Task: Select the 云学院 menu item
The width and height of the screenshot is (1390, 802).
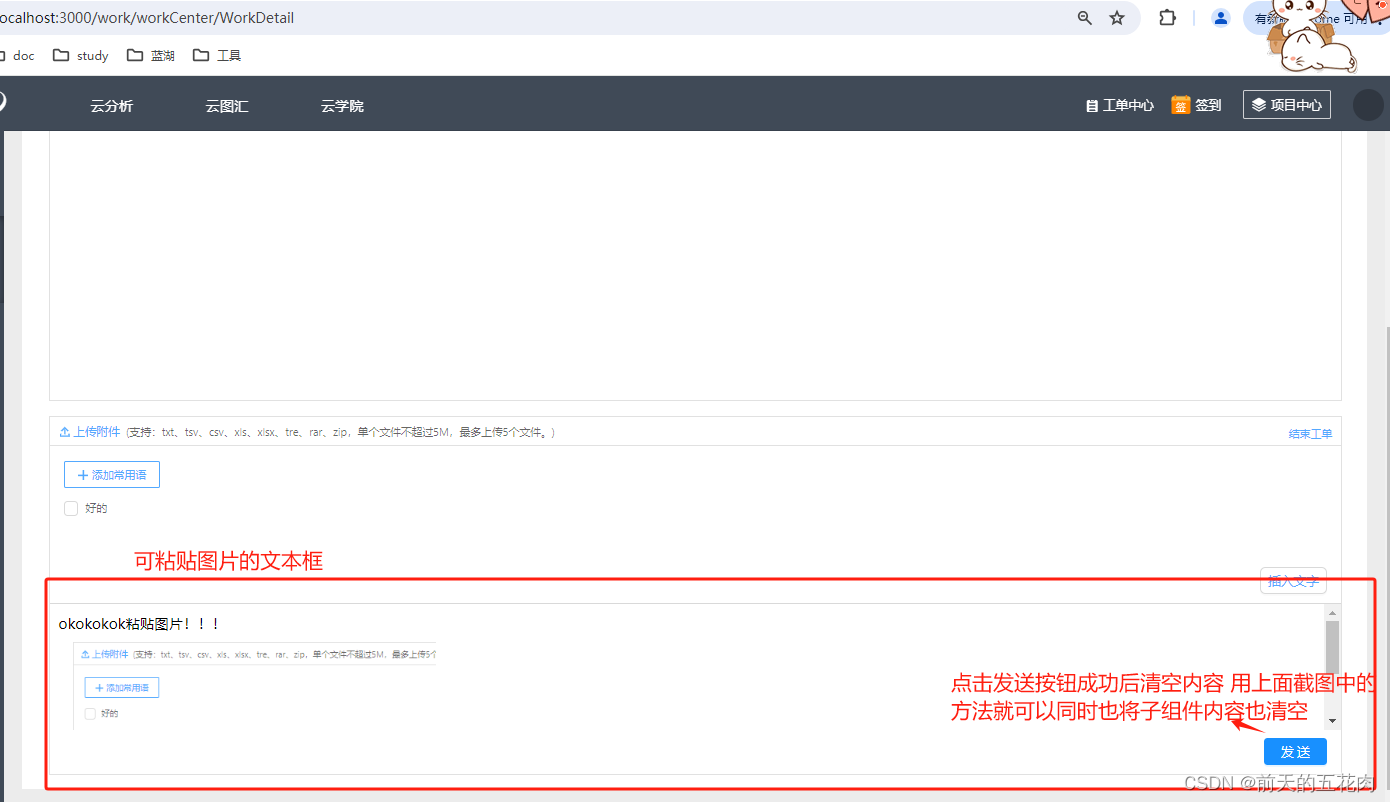Action: (x=342, y=104)
